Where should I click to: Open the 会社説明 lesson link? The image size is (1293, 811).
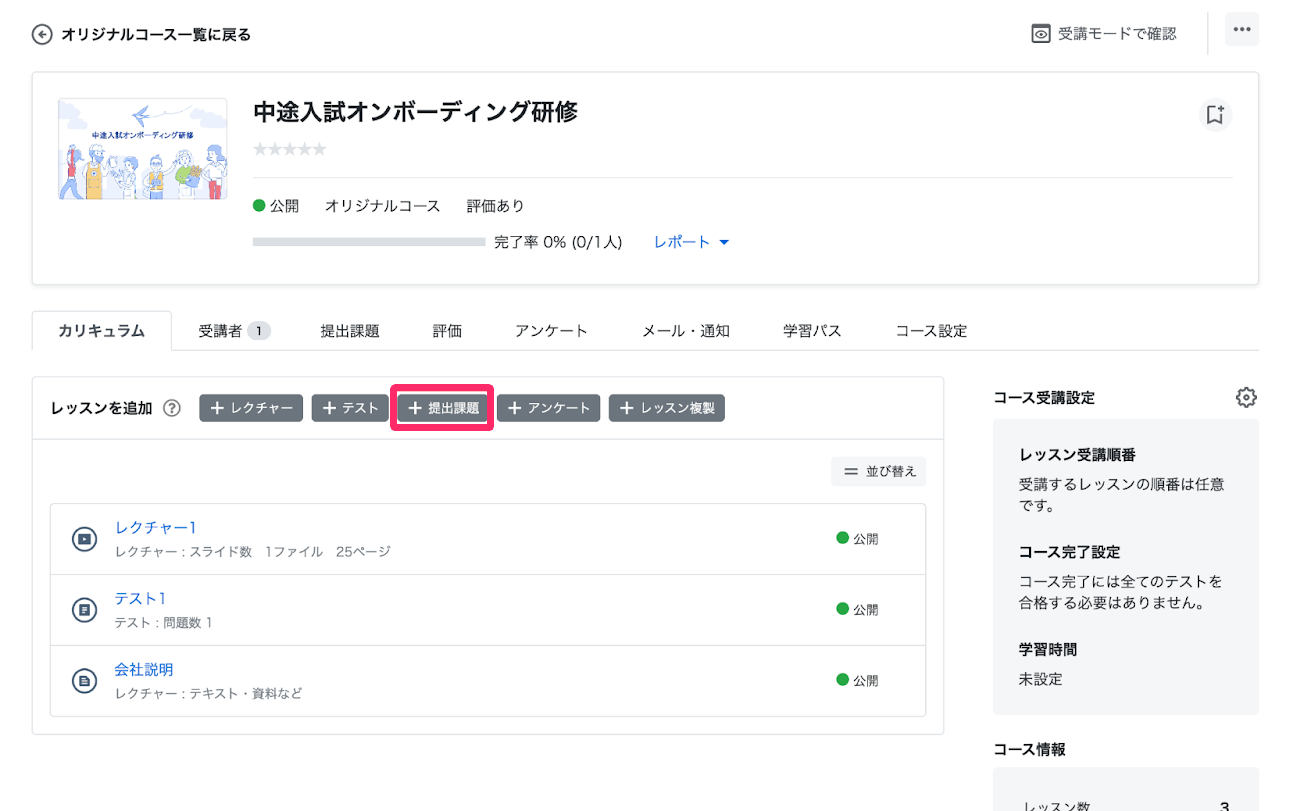pyautogui.click(x=144, y=670)
